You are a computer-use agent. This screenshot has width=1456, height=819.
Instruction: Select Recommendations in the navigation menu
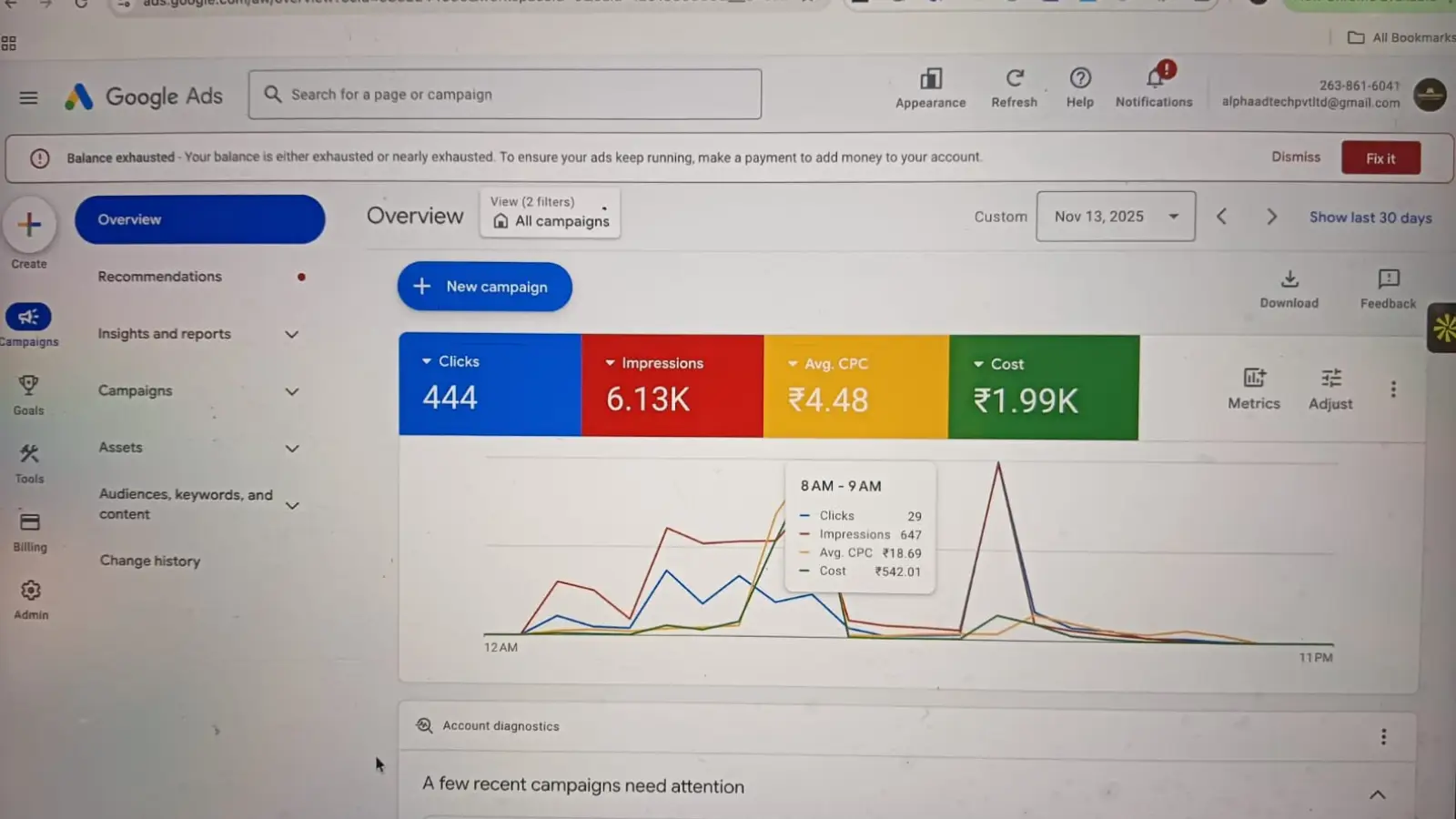pyautogui.click(x=160, y=277)
